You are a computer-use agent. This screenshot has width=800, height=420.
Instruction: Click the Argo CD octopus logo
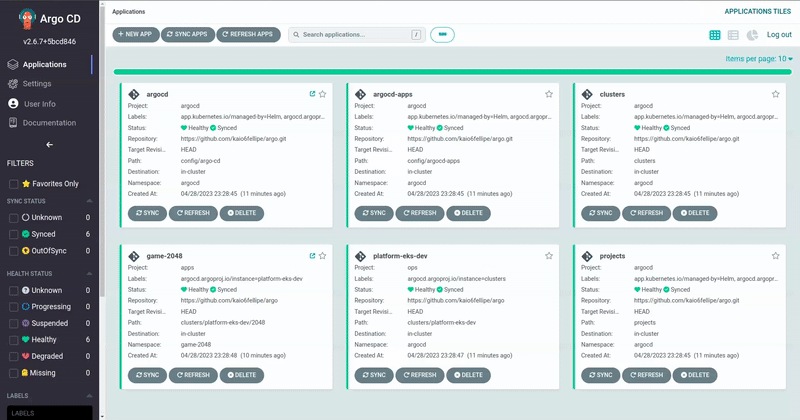click(x=27, y=19)
